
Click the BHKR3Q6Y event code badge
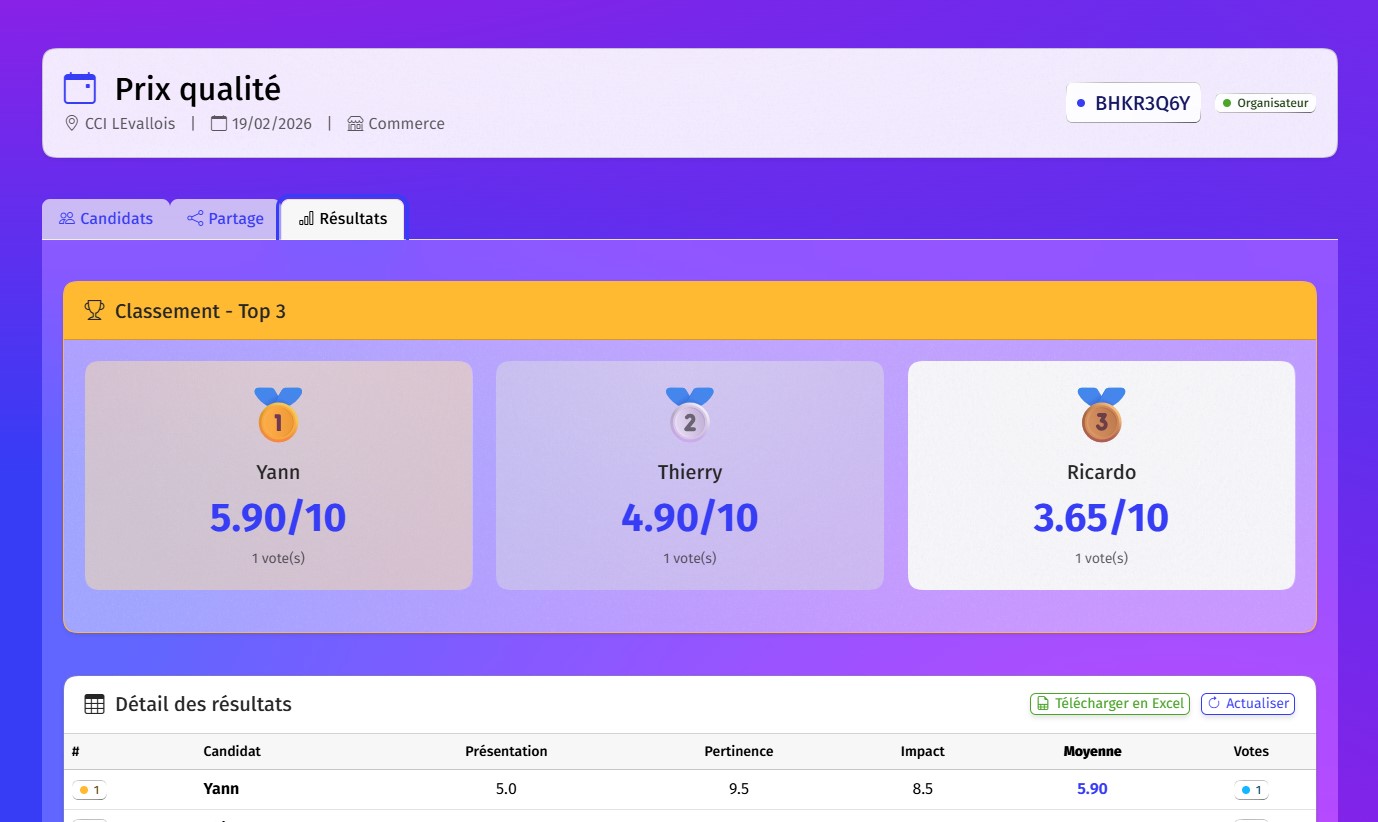1133,103
